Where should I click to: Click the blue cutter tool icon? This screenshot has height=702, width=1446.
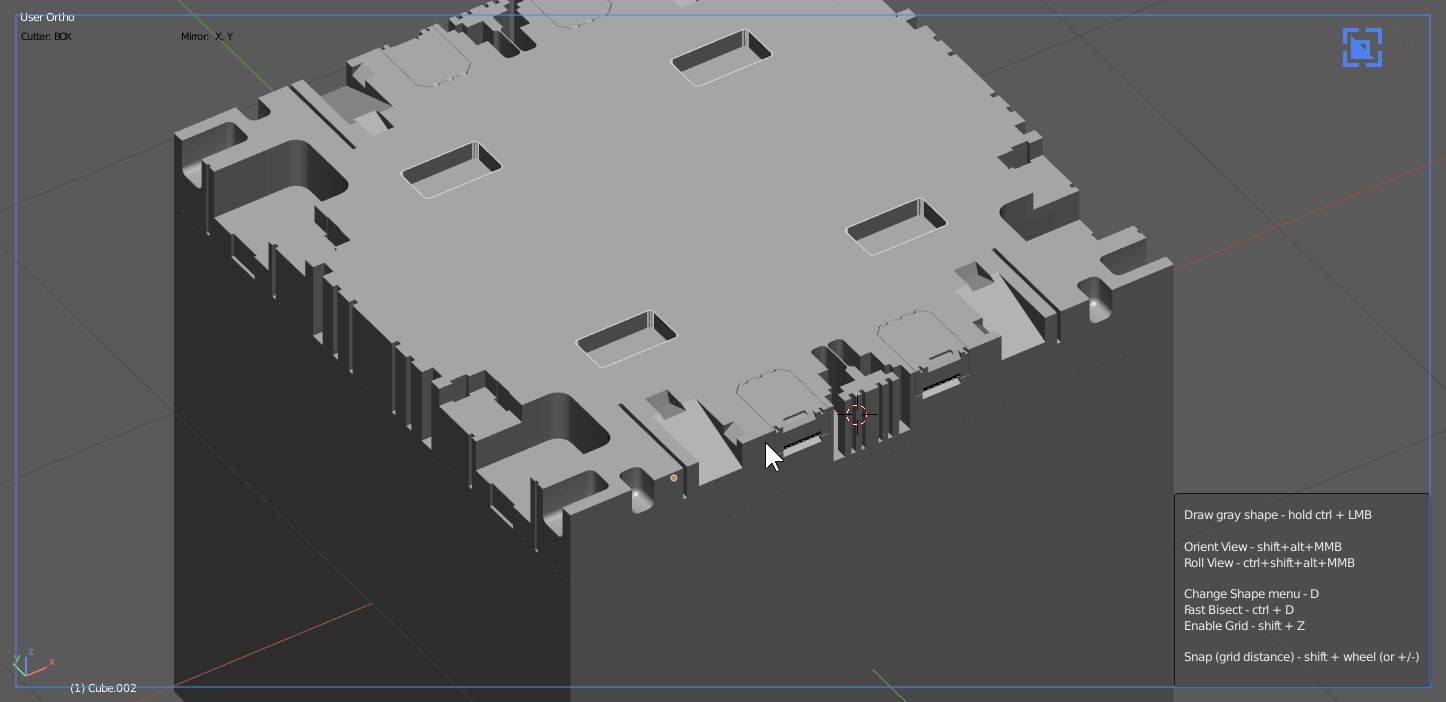tap(1361, 48)
